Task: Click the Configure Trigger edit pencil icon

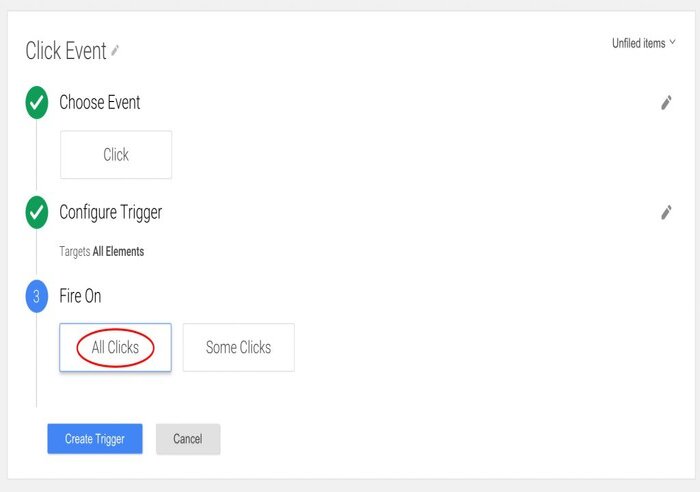Action: (x=666, y=213)
